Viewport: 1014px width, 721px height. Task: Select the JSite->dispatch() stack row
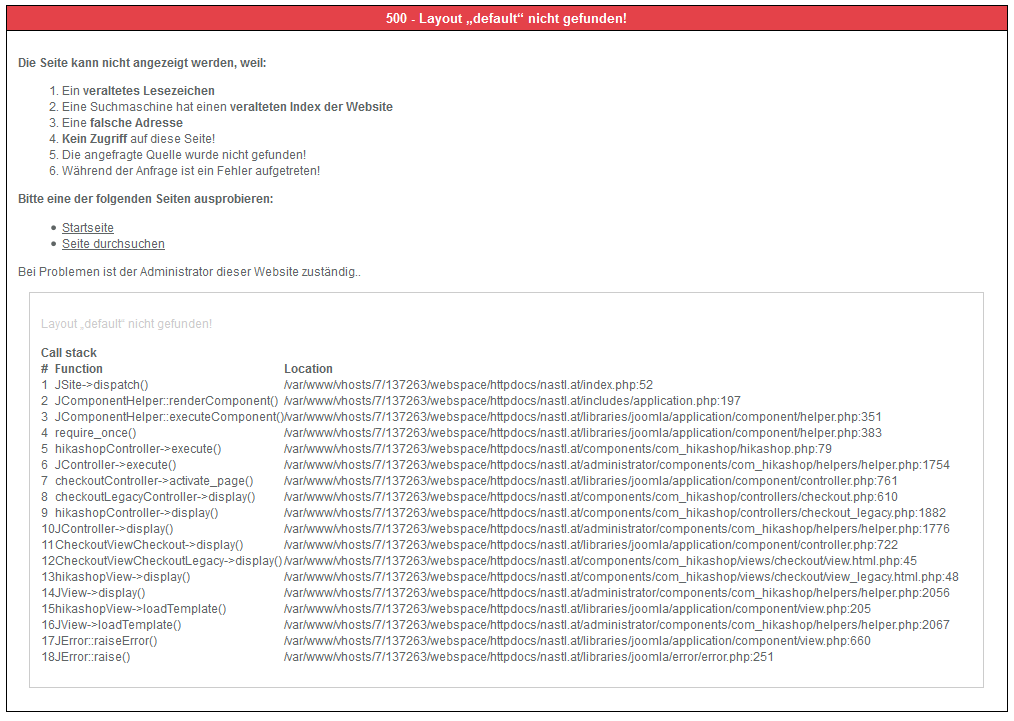coord(101,385)
